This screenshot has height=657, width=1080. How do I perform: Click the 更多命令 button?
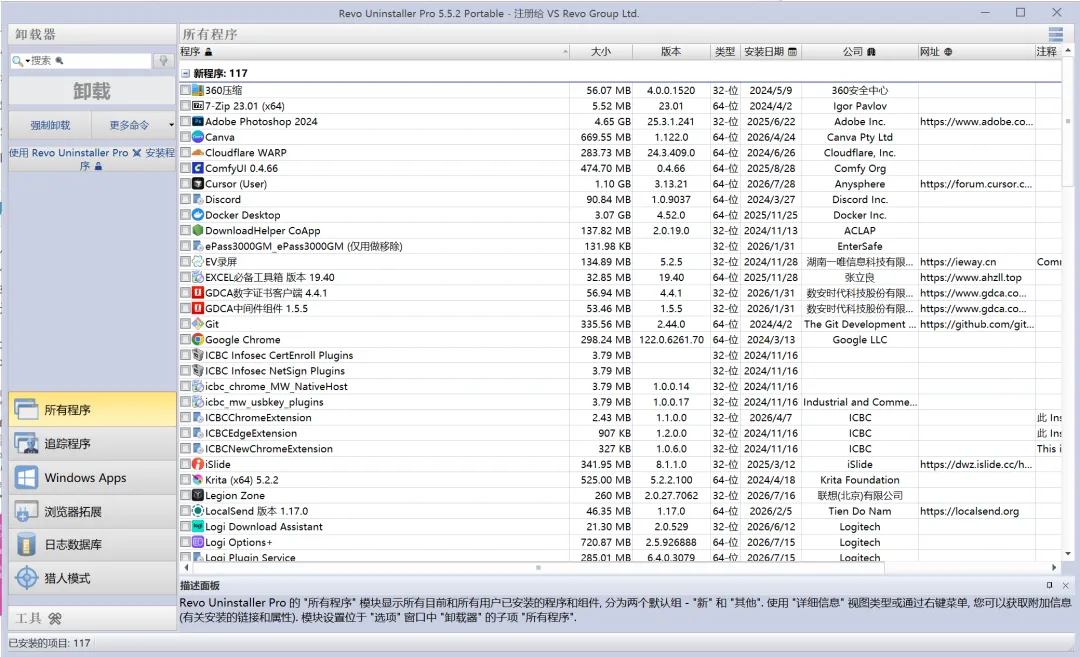click(x=129, y=125)
